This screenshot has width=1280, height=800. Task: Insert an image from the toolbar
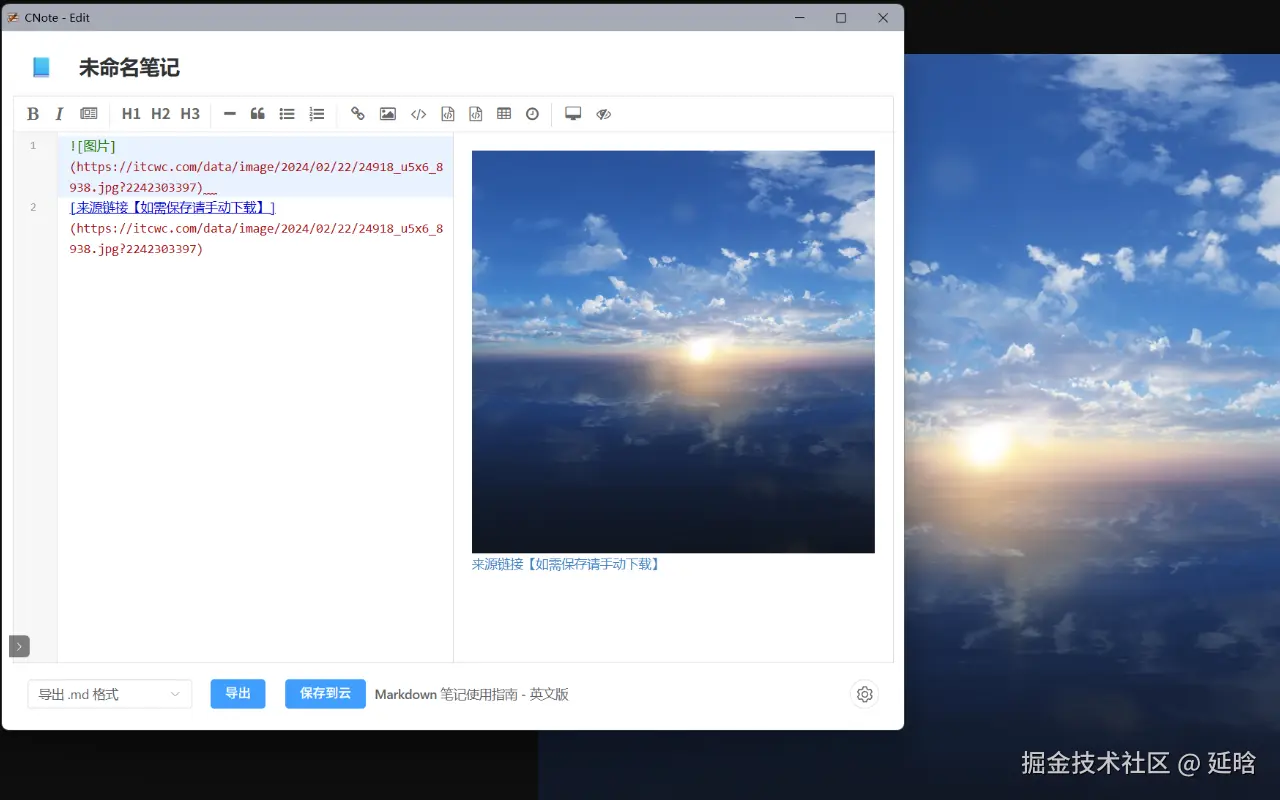point(388,114)
